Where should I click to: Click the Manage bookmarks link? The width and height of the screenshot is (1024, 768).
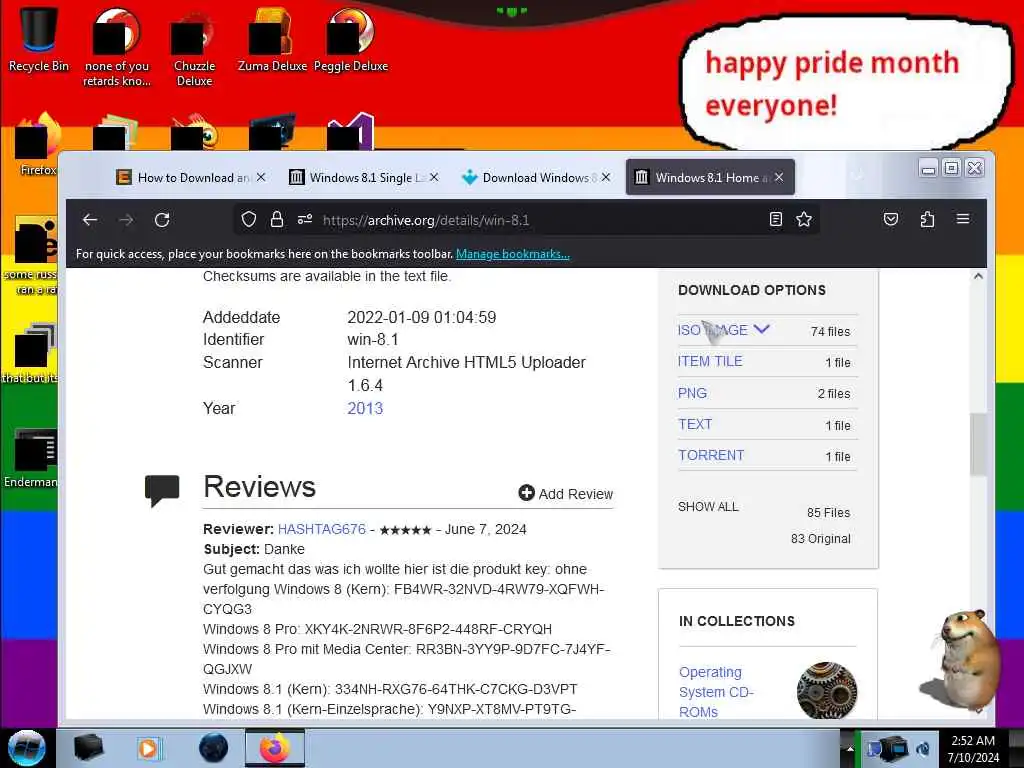[x=513, y=254]
